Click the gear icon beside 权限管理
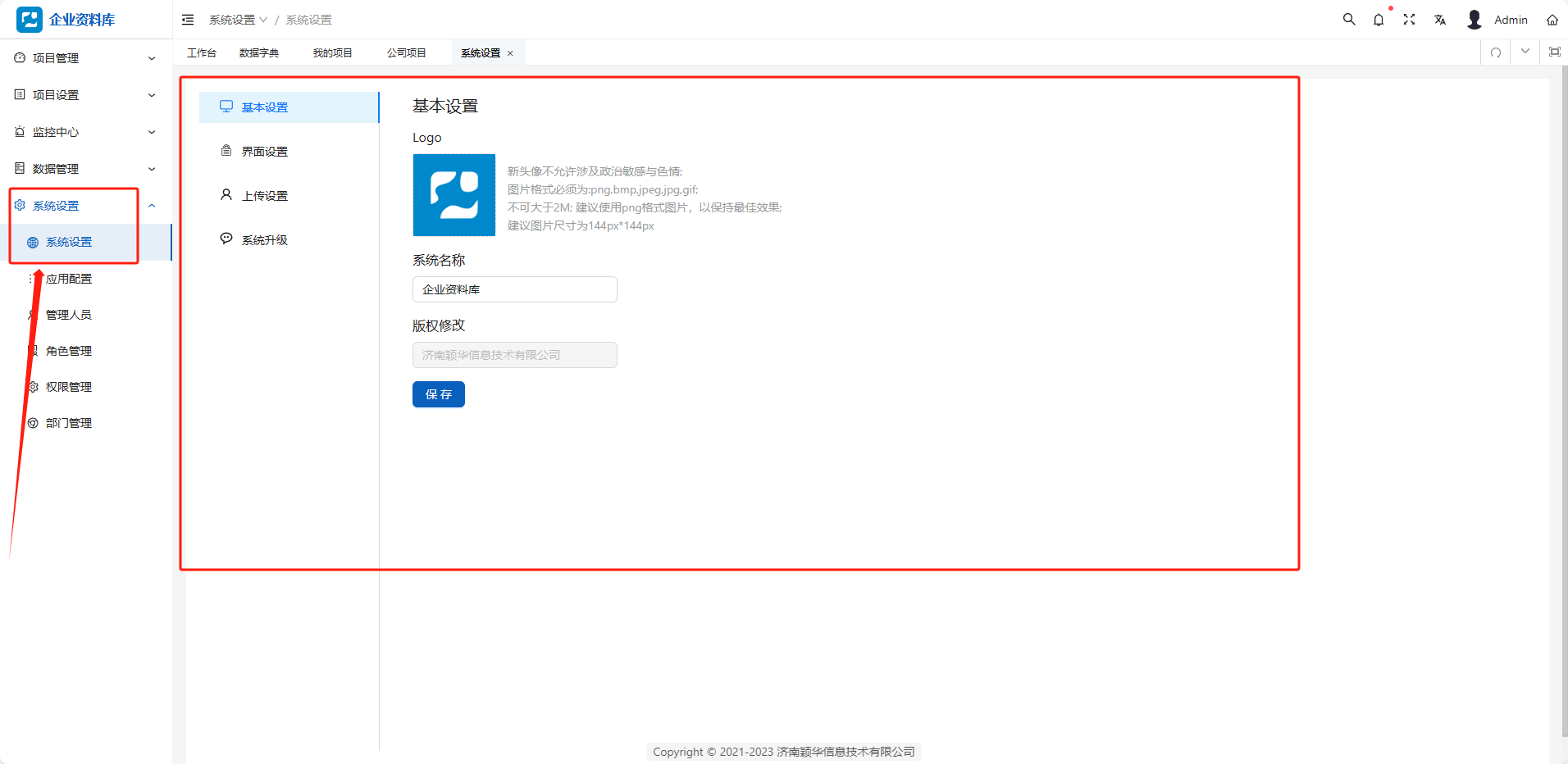 tap(33, 387)
